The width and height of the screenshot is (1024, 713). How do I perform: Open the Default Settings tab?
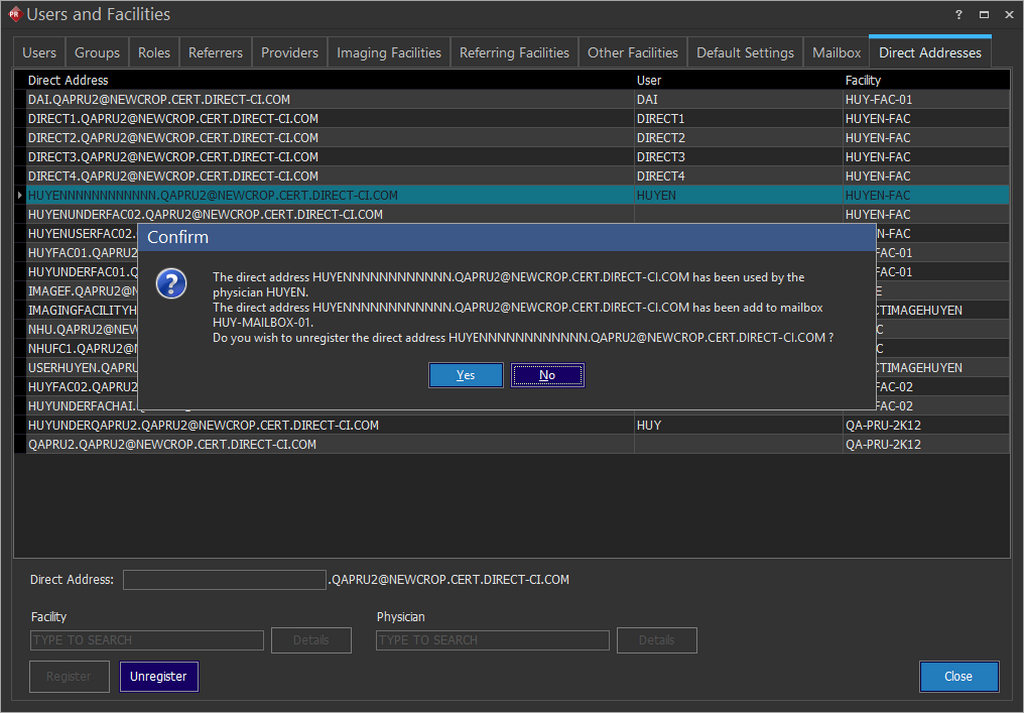coord(745,53)
